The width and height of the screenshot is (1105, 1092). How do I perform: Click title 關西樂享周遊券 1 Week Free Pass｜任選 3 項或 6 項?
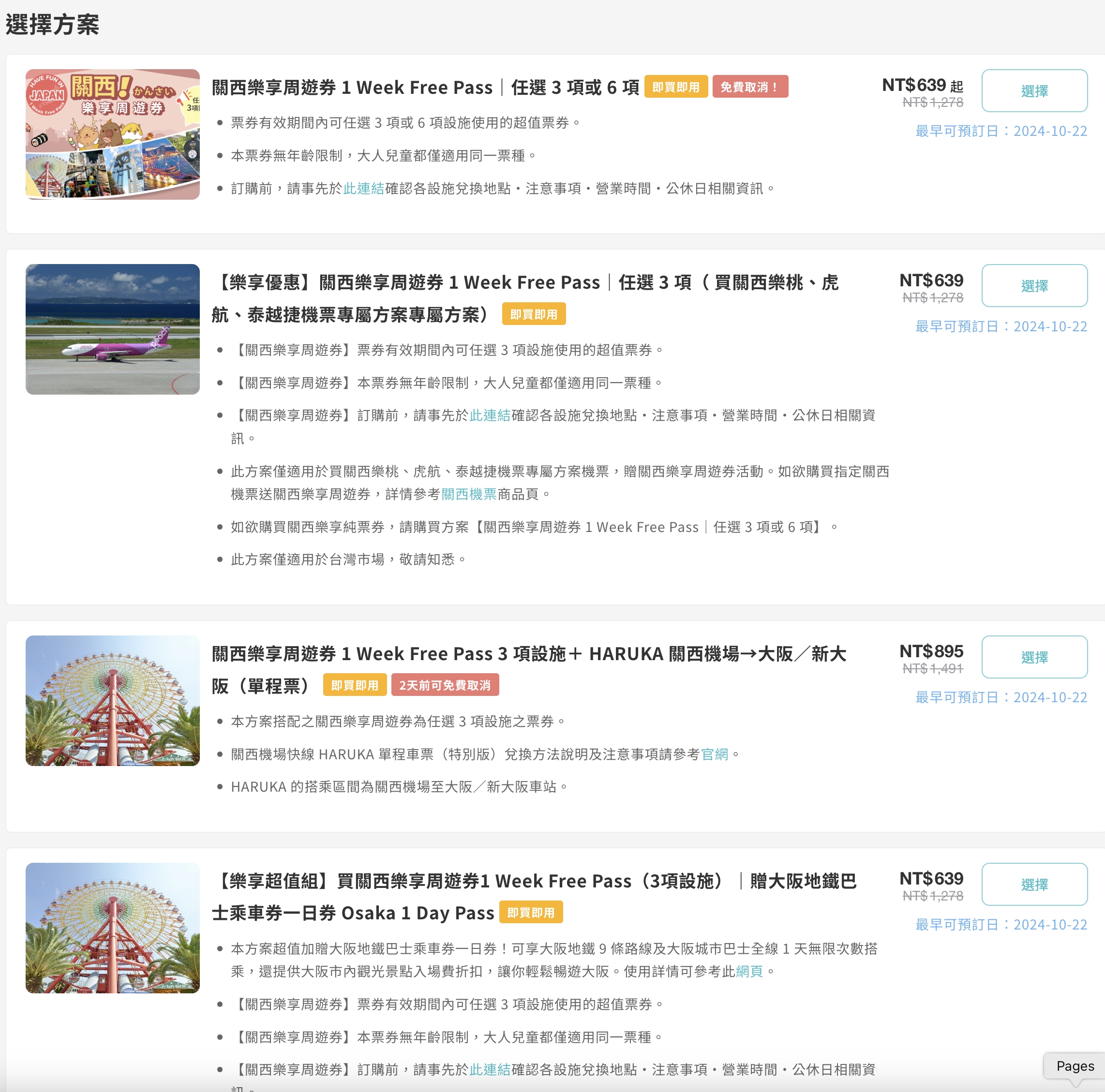[426, 88]
